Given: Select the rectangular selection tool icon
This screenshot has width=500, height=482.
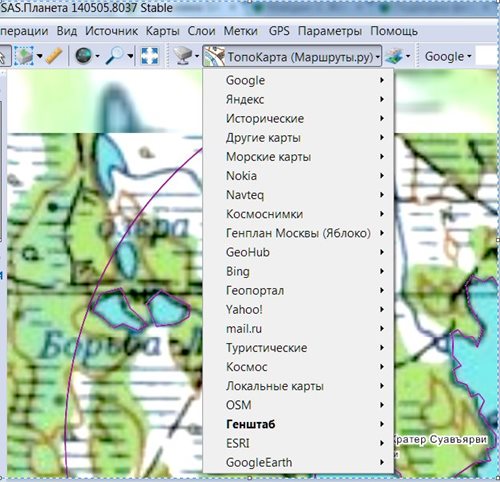Looking at the screenshot, I should click(24, 56).
